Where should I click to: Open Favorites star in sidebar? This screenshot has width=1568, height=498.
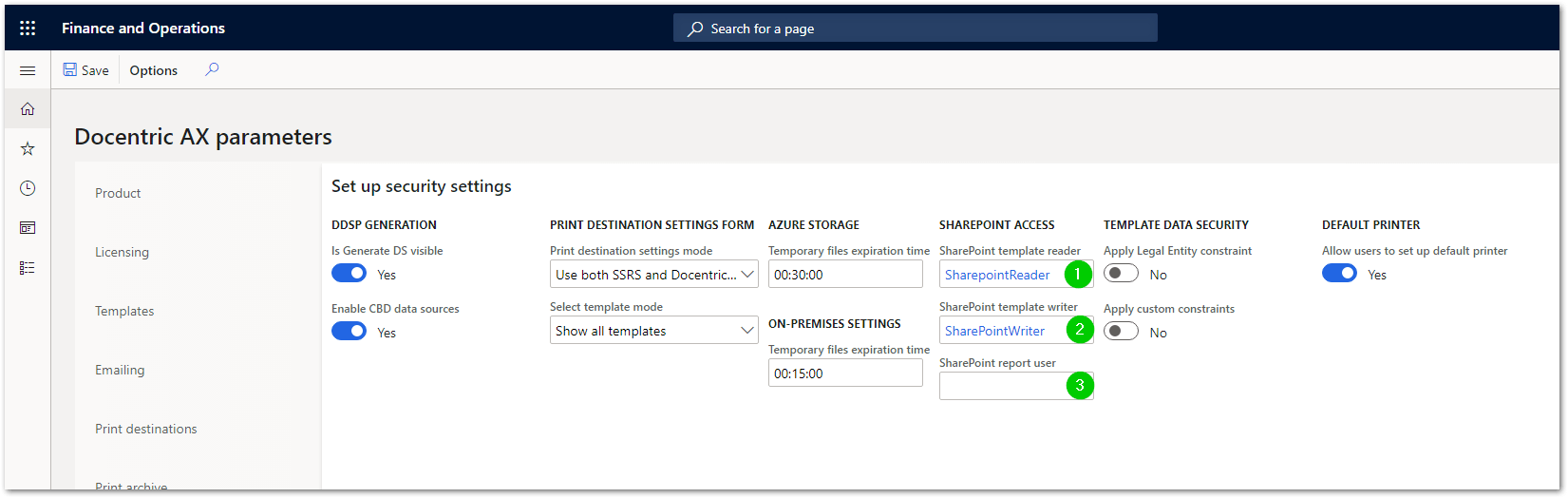28,148
